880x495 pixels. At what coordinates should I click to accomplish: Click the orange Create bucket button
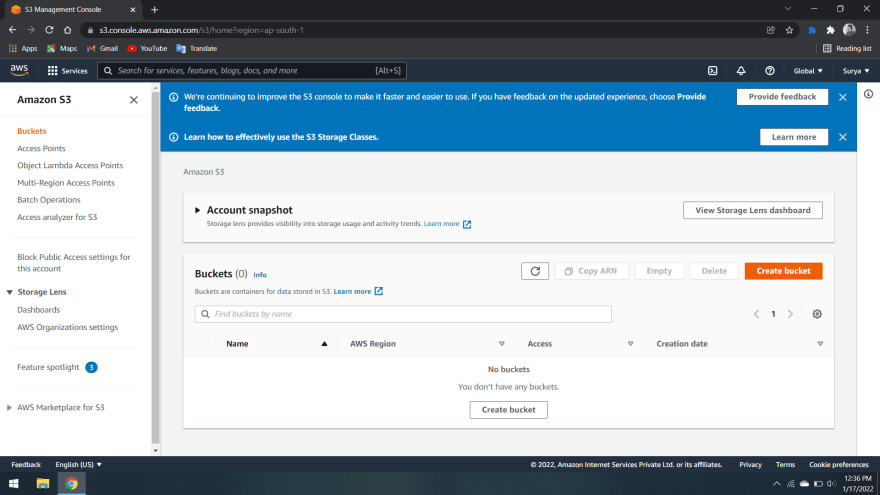point(783,271)
